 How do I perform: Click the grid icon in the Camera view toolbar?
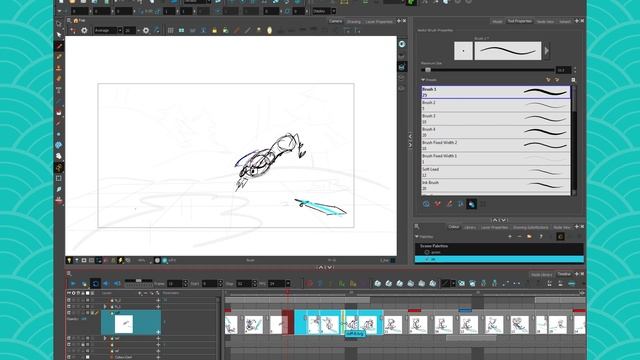[171, 30]
